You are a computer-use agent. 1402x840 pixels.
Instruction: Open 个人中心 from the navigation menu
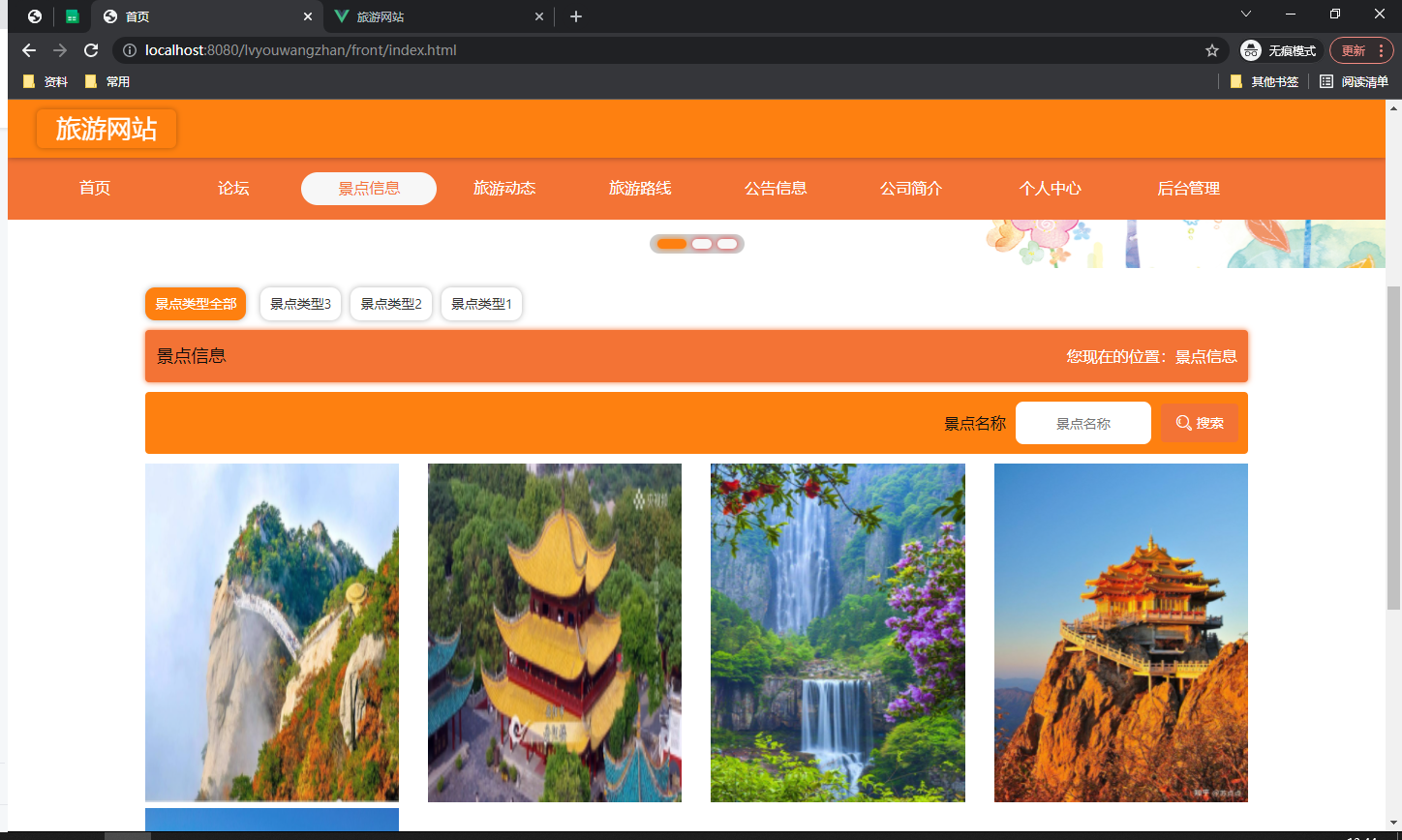tap(1050, 189)
